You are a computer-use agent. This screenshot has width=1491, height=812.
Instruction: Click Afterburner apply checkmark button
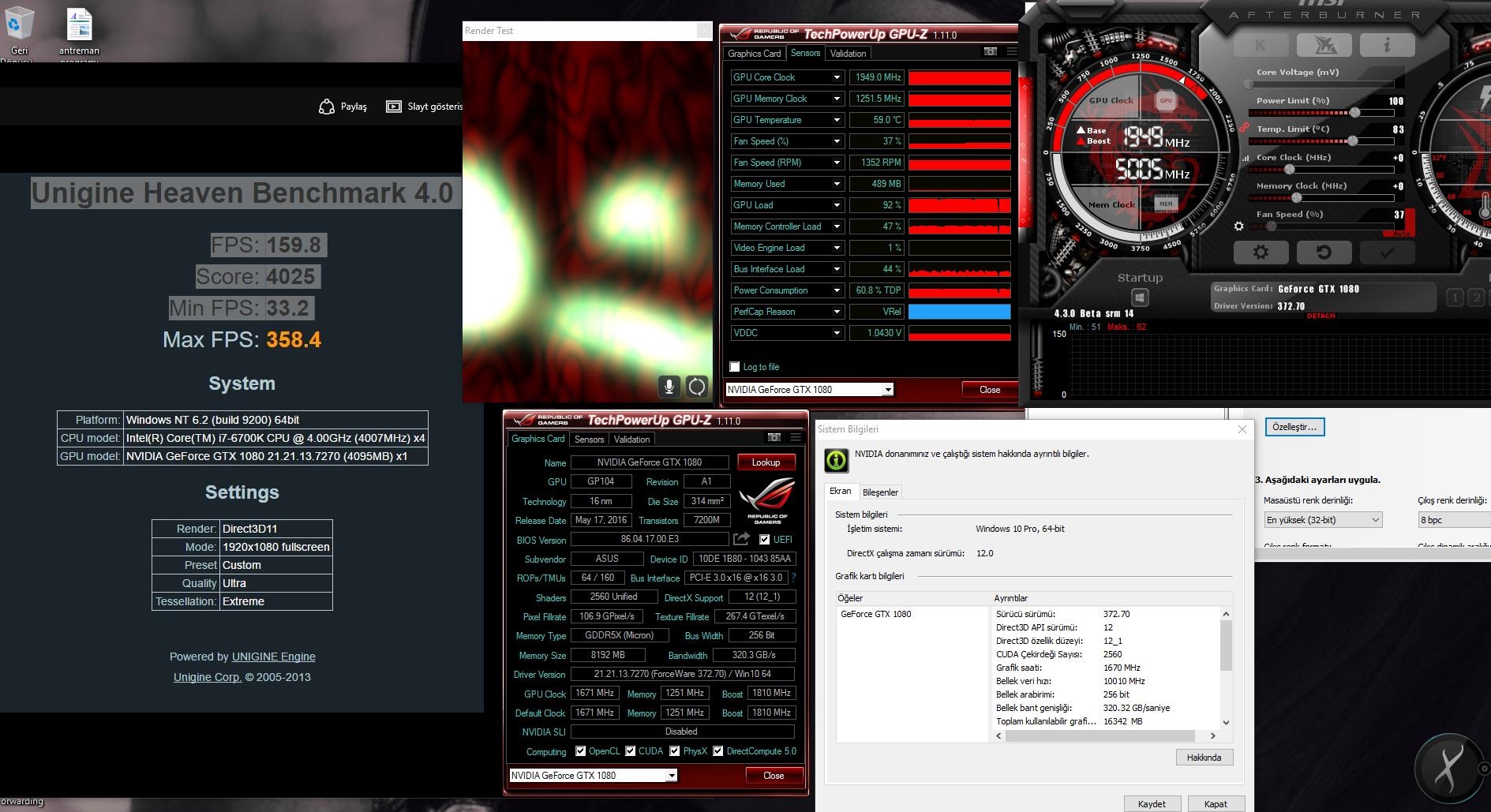[1387, 253]
